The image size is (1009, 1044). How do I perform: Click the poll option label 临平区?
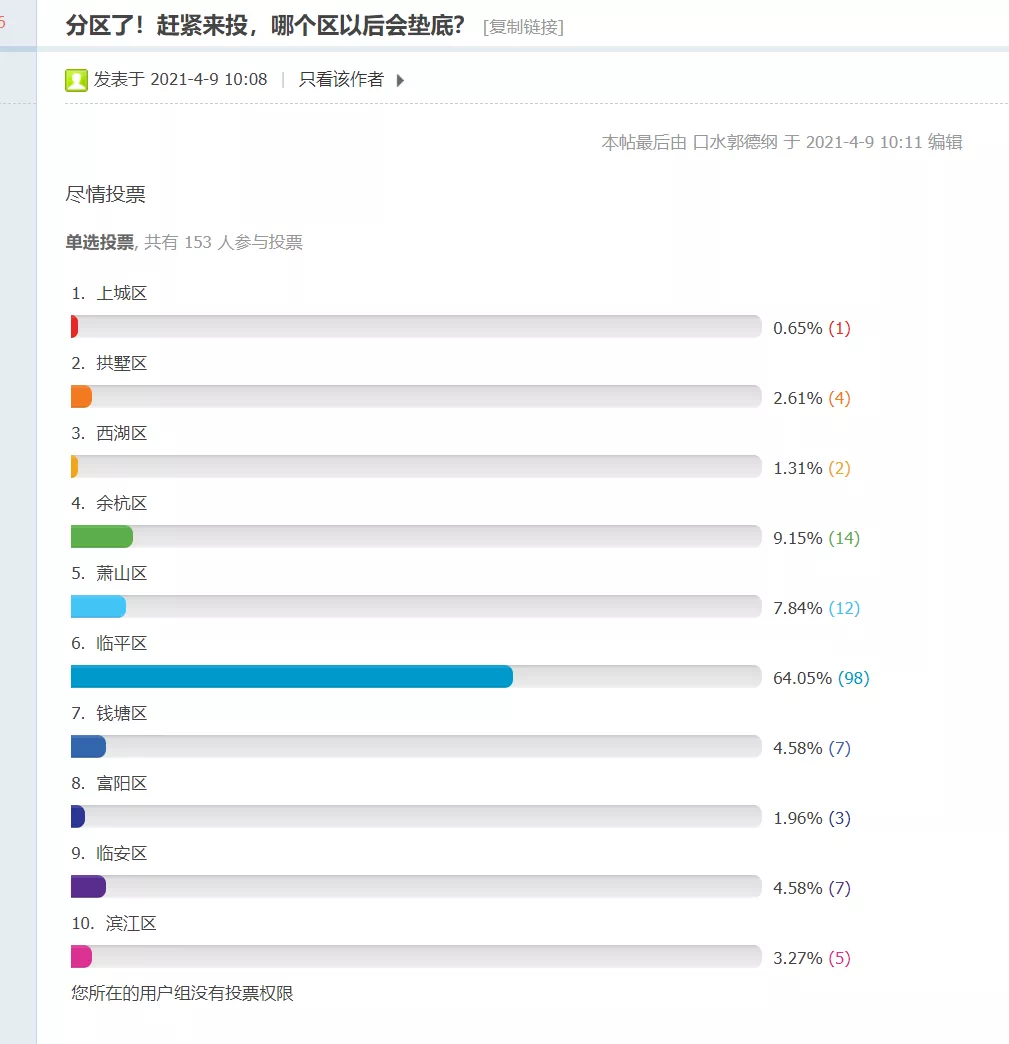pos(121,643)
